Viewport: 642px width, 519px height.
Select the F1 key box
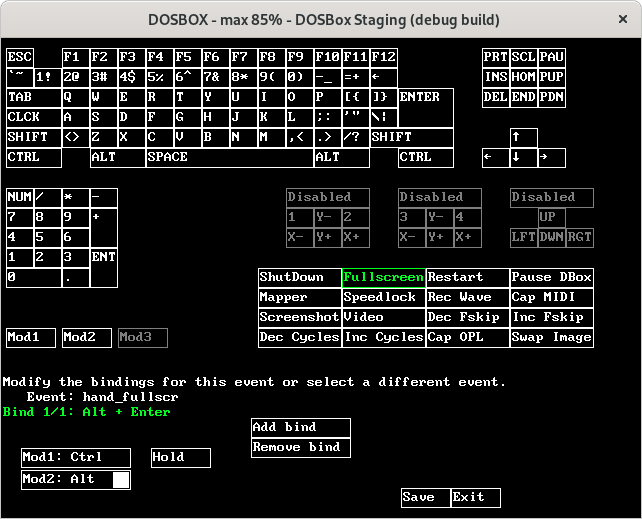(x=76, y=57)
